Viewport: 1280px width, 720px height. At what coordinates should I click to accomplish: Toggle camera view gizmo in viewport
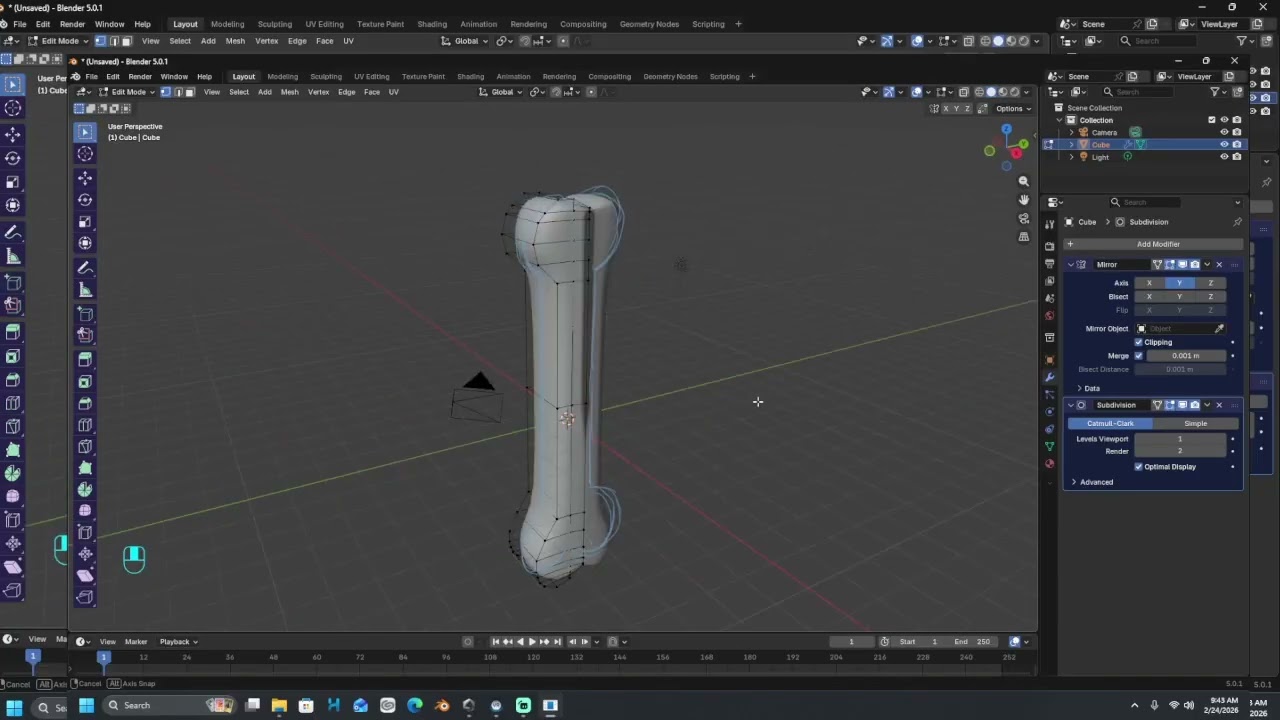(x=1023, y=218)
